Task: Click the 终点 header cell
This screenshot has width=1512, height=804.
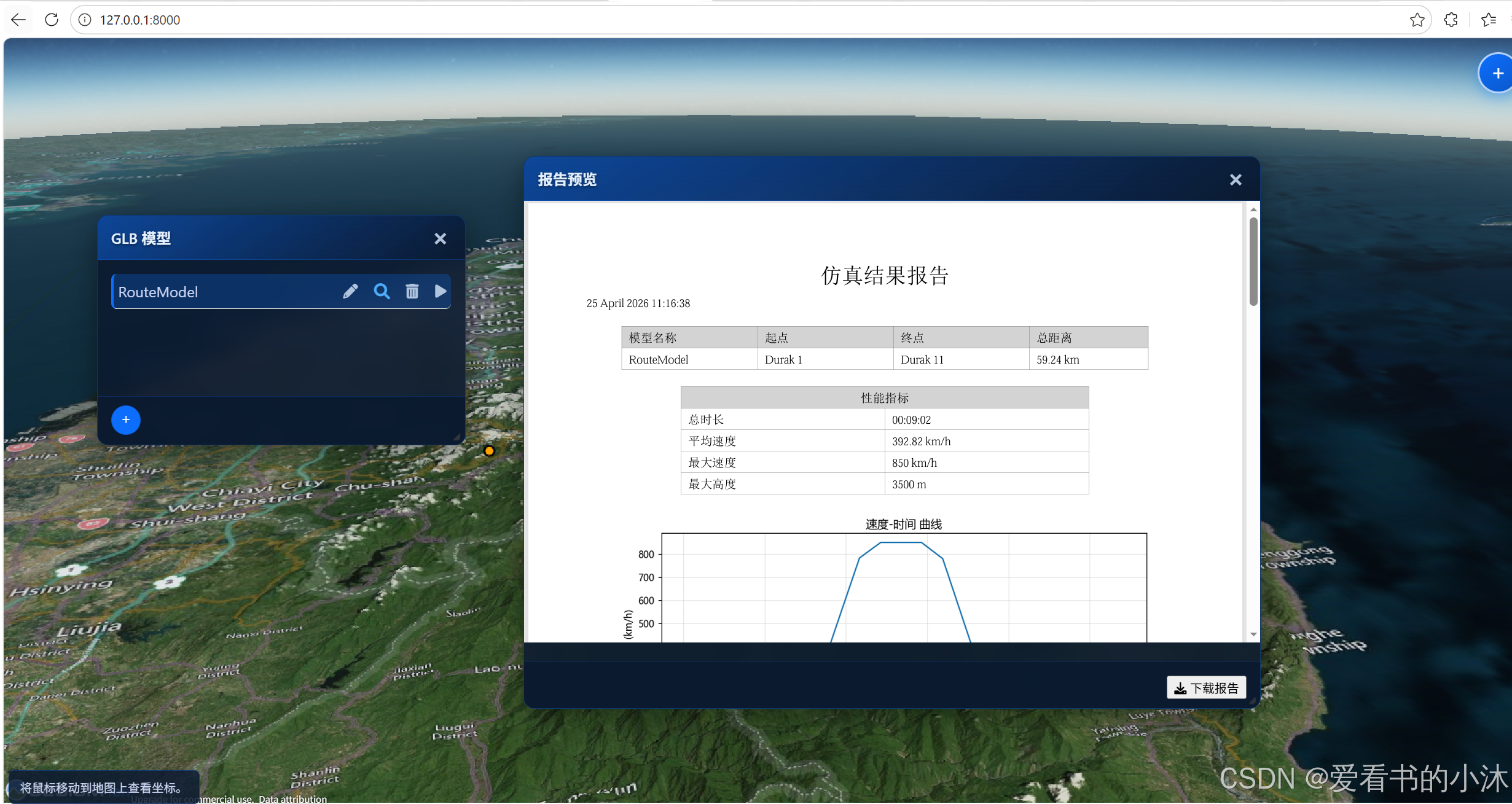Action: coord(961,337)
